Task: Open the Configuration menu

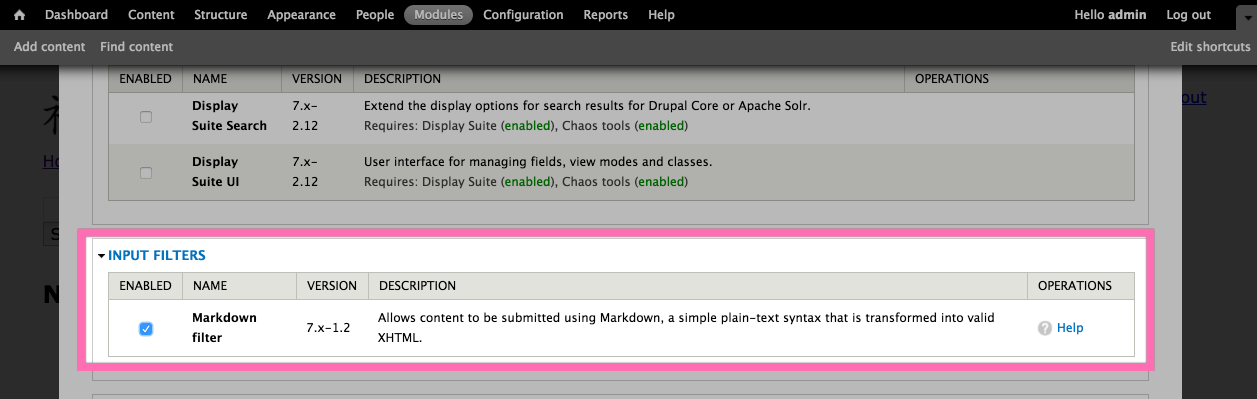Action: pyautogui.click(x=523, y=15)
